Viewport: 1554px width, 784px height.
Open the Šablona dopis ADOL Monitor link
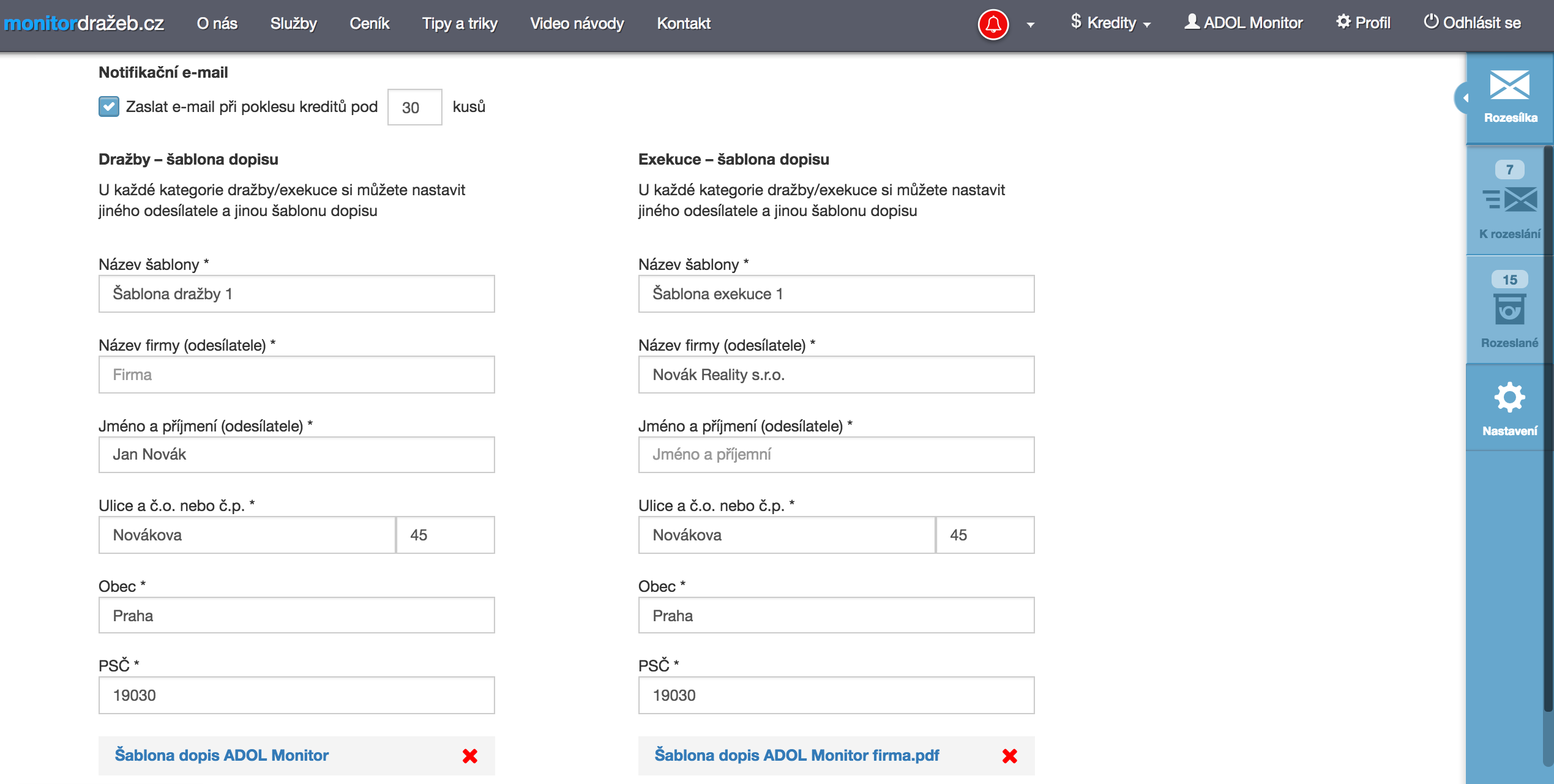[x=222, y=755]
